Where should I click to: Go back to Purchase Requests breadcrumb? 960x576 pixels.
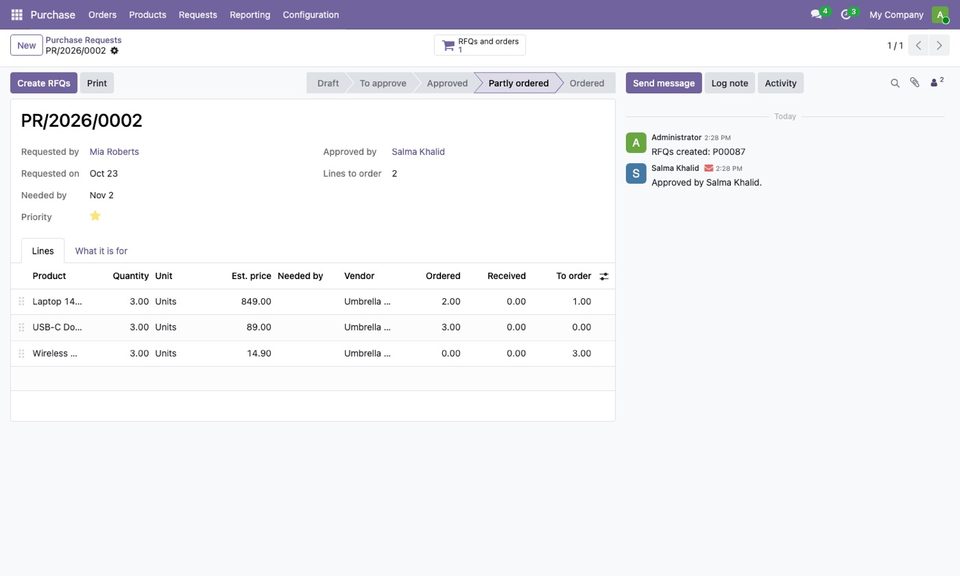pos(83,40)
